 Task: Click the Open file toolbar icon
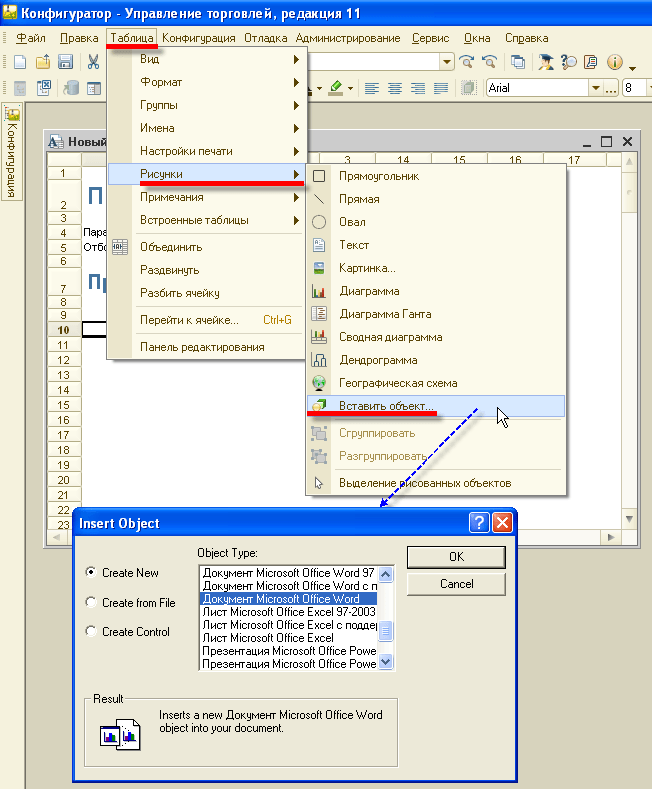[x=43, y=62]
